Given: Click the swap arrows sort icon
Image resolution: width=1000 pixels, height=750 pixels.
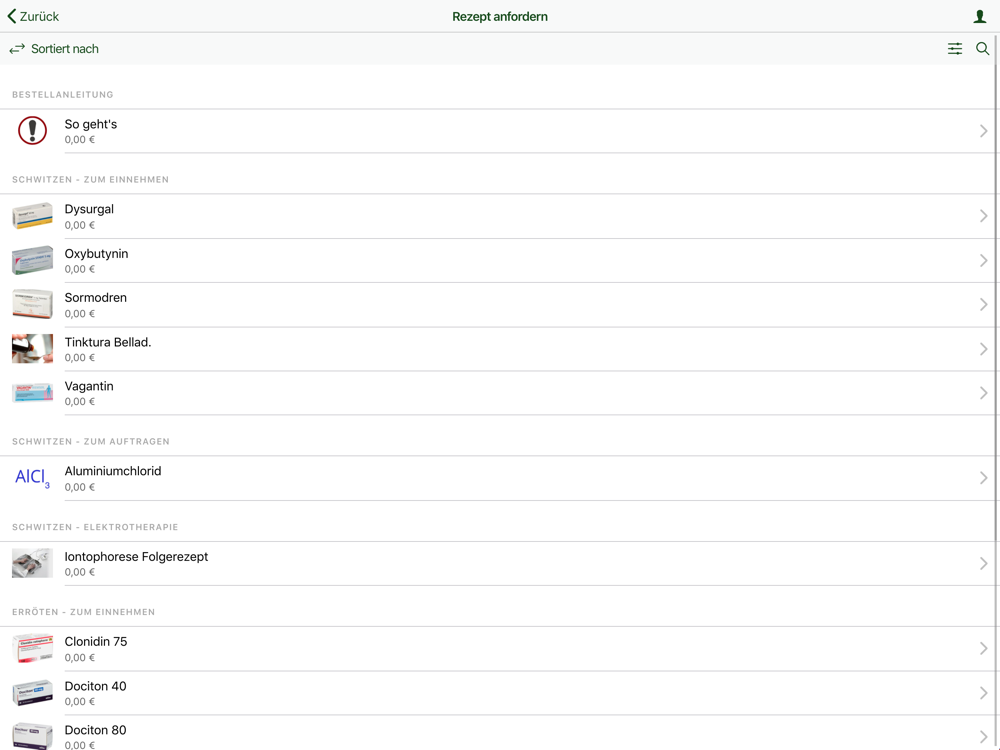Looking at the screenshot, I should point(17,48).
